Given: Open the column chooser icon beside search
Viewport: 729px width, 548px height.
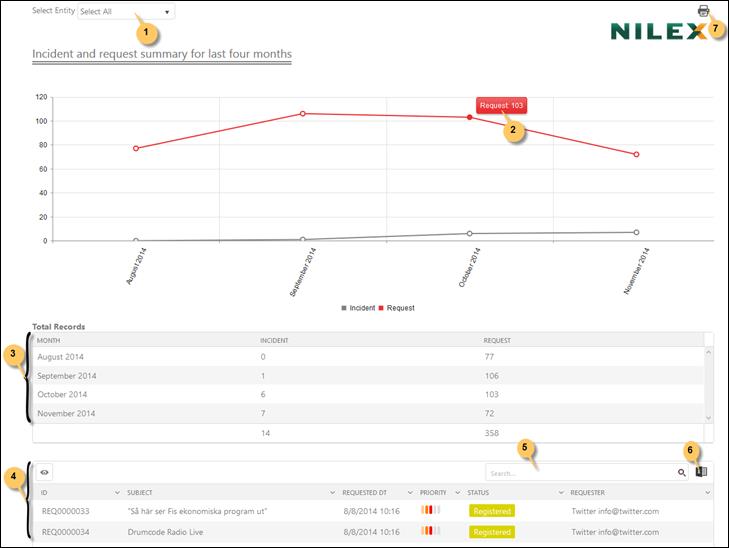Looking at the screenshot, I should coord(701,472).
